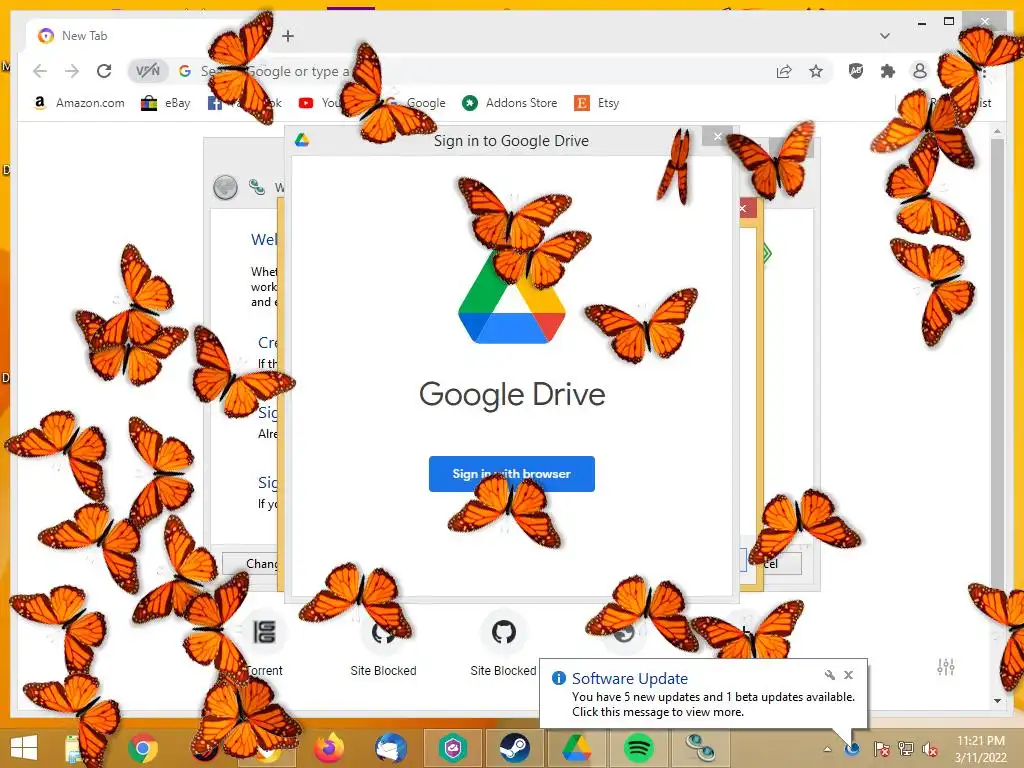Click the scrollbar up arrow in browser
1024x768 pixels.
[997, 132]
